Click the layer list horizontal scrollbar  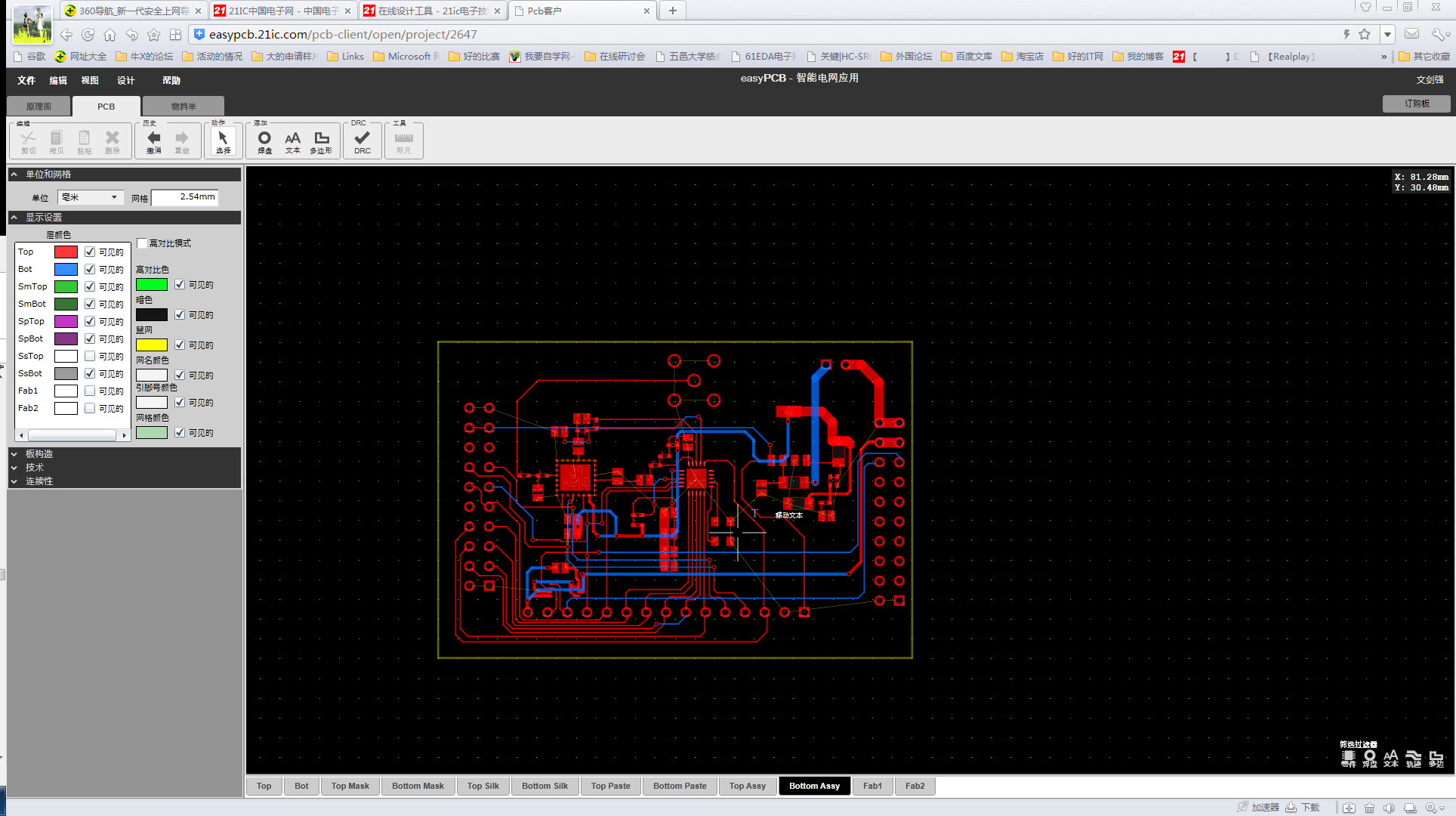click(x=72, y=435)
